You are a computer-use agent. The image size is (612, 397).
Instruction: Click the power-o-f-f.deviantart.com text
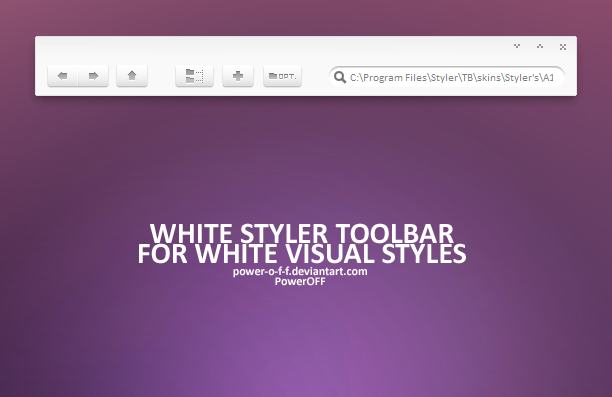coord(300,271)
